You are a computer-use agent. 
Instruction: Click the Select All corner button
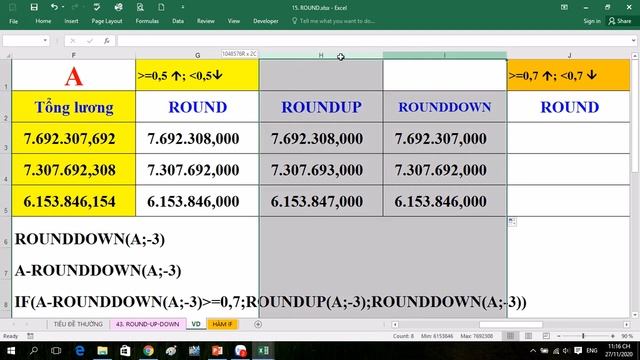tap(6, 55)
